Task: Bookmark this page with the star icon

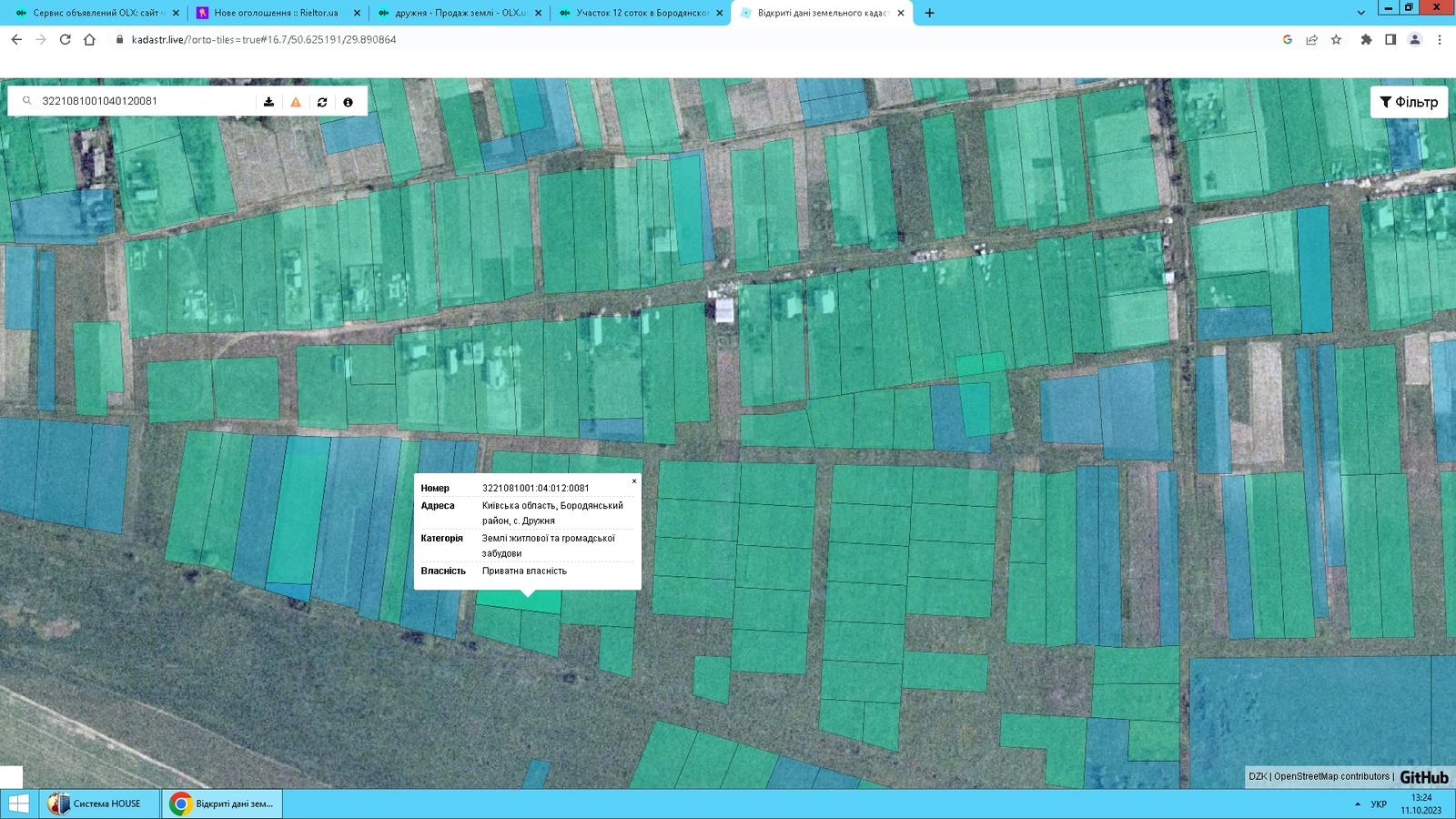Action: 1336,40
